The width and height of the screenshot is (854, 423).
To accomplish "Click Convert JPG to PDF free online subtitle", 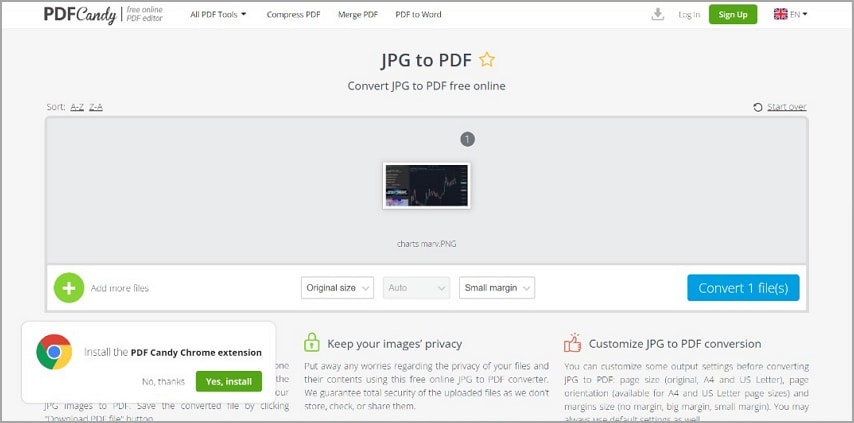I will tap(426, 86).
